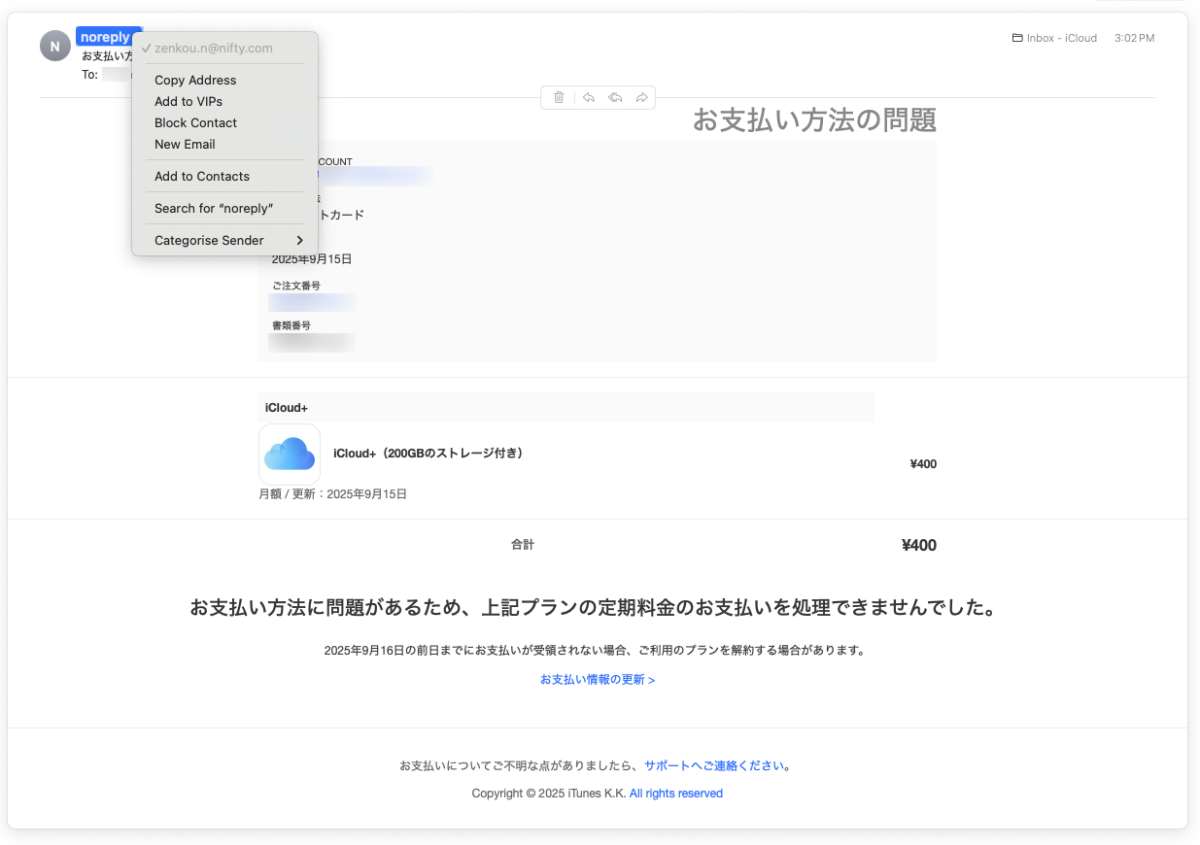The height and width of the screenshot is (845, 1200).
Task: Click the ご注文番号 label
Action: point(296,286)
